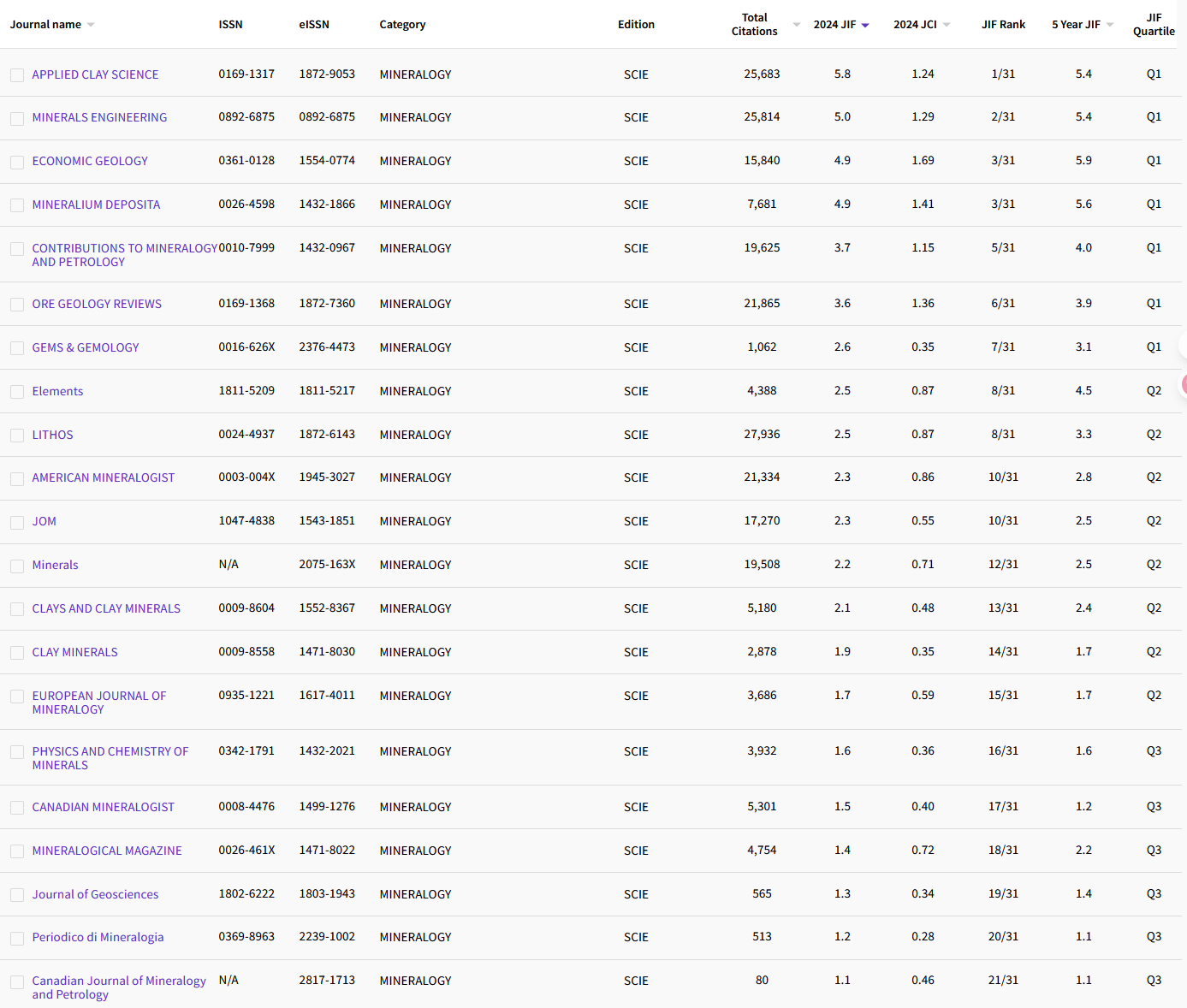
Task: Sort by 2024 JCI arrow
Action: (947, 25)
